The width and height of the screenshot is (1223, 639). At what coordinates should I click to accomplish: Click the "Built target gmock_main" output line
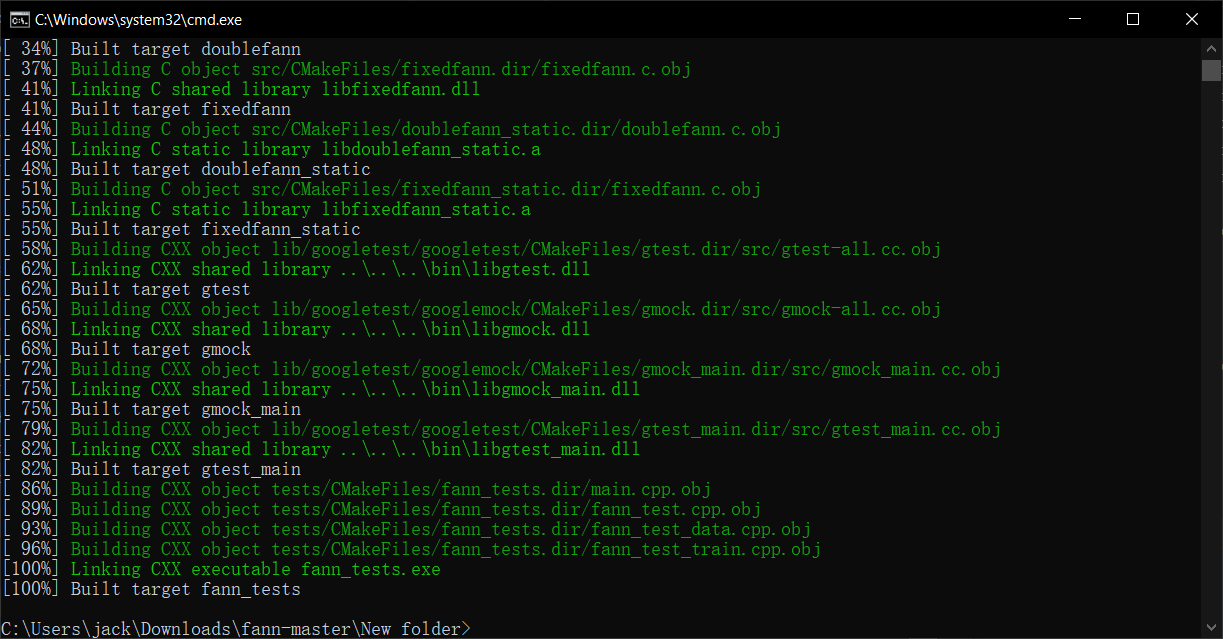pos(185,409)
